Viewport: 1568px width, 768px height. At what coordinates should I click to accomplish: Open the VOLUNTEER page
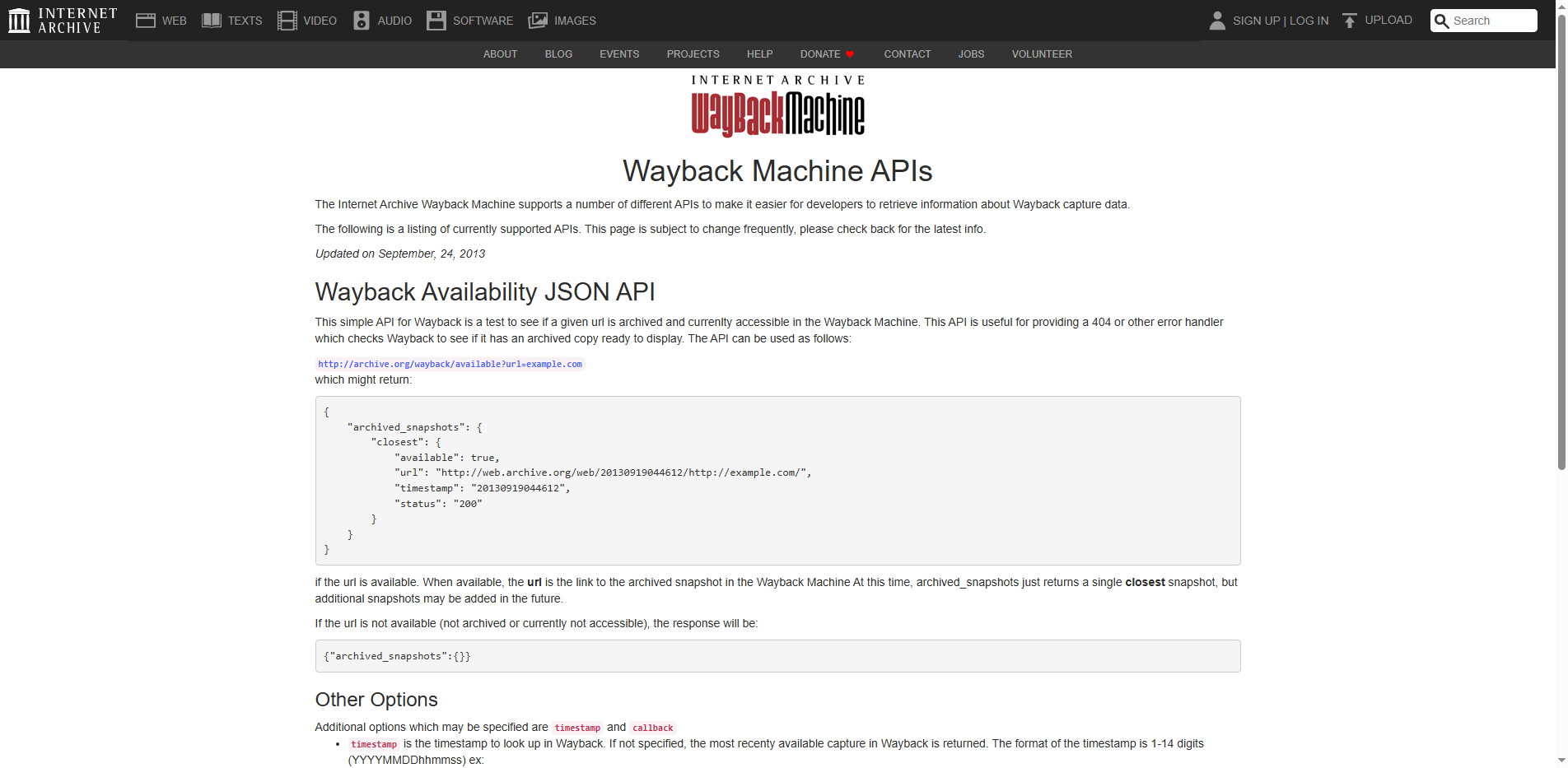[x=1042, y=54]
